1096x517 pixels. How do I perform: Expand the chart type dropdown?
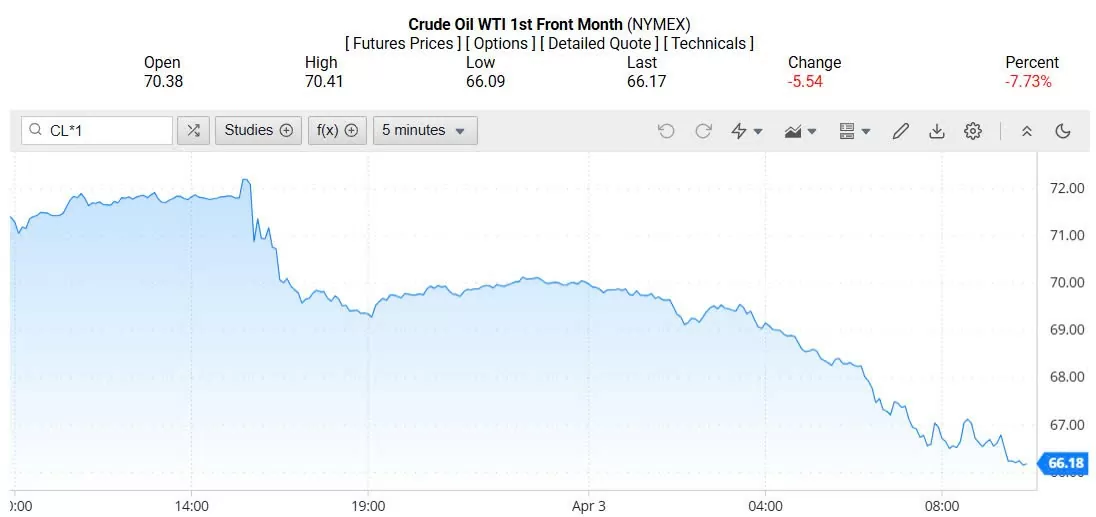tap(801, 131)
